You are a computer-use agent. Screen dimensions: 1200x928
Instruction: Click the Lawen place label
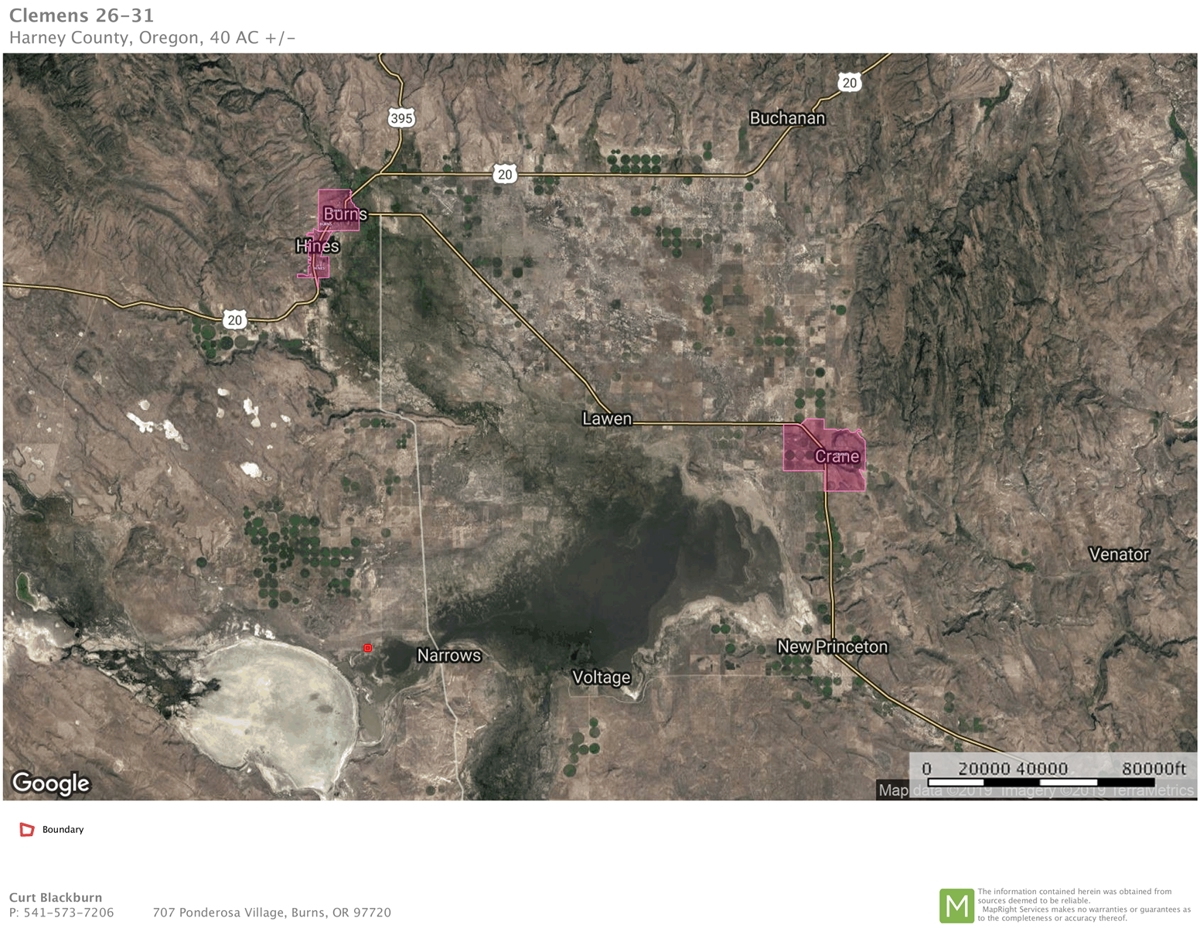[x=607, y=419]
